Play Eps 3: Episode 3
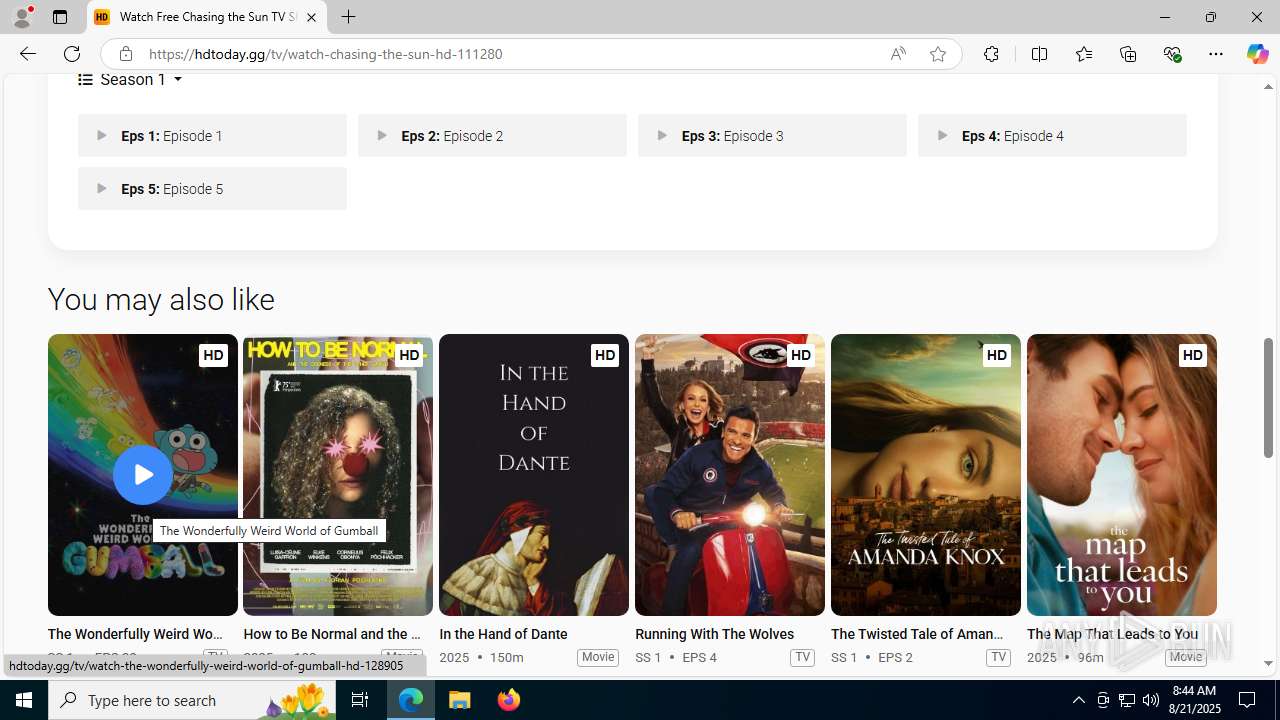Screen dimensions: 1280x720 pos(772,135)
